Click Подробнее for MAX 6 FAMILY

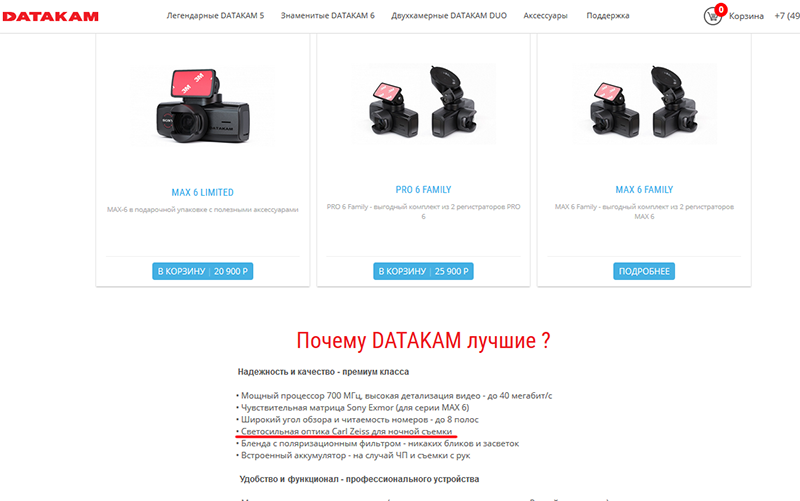pyautogui.click(x=644, y=271)
